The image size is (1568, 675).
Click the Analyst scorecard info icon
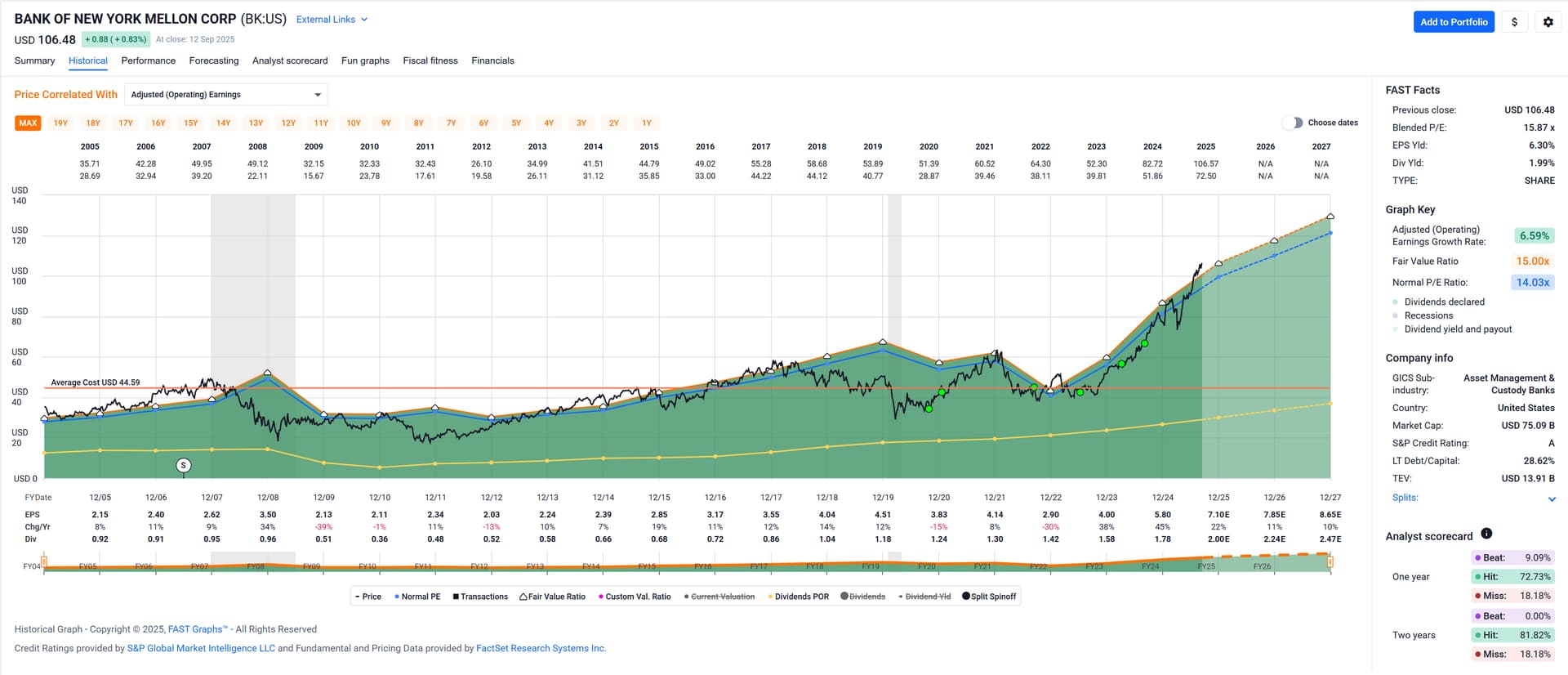click(x=1486, y=534)
